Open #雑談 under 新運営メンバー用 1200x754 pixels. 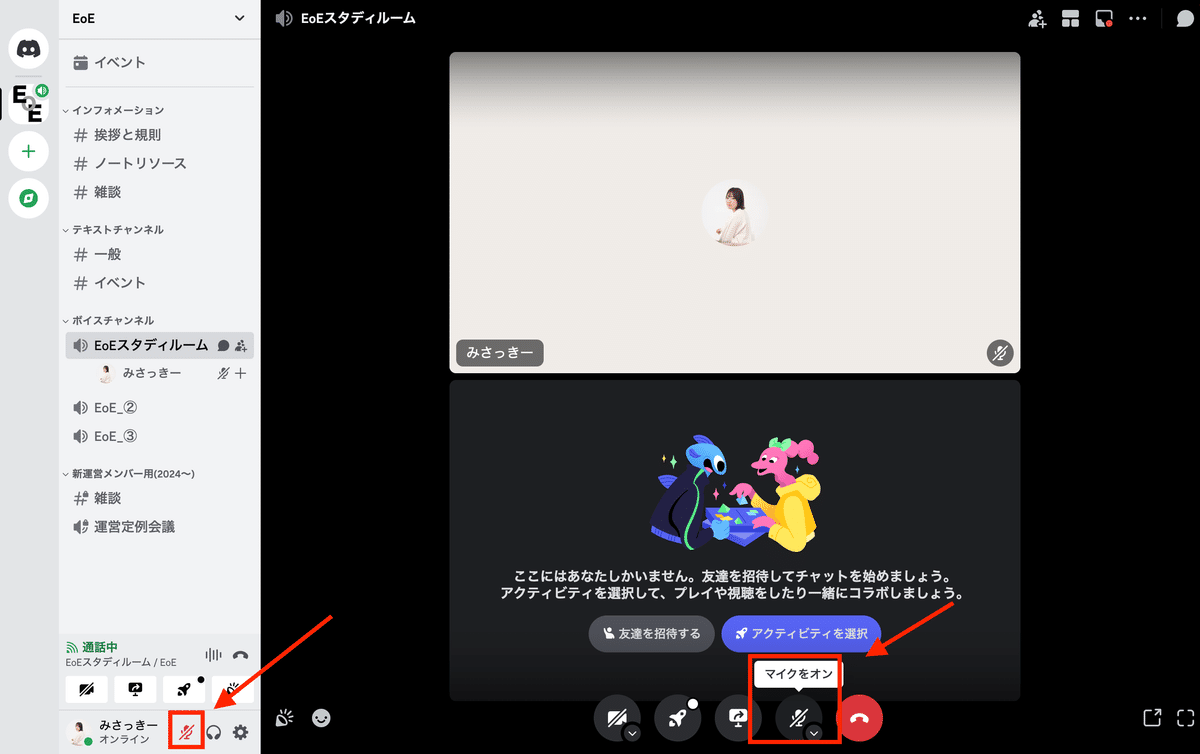[159, 498]
